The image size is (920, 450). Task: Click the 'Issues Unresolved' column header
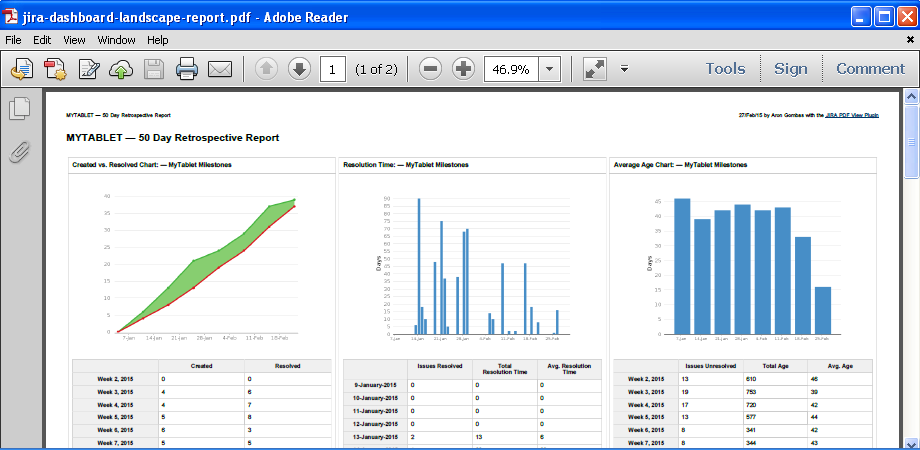point(711,366)
